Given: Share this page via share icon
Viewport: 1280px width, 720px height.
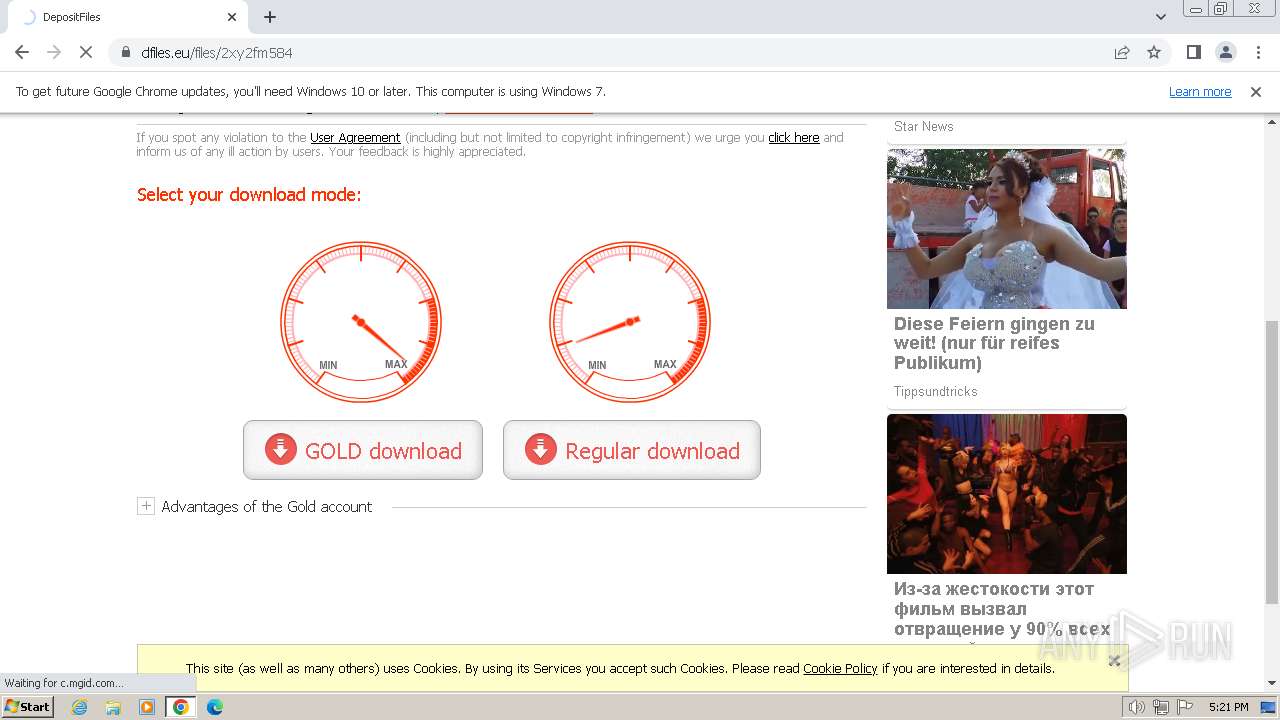Looking at the screenshot, I should (x=1122, y=52).
